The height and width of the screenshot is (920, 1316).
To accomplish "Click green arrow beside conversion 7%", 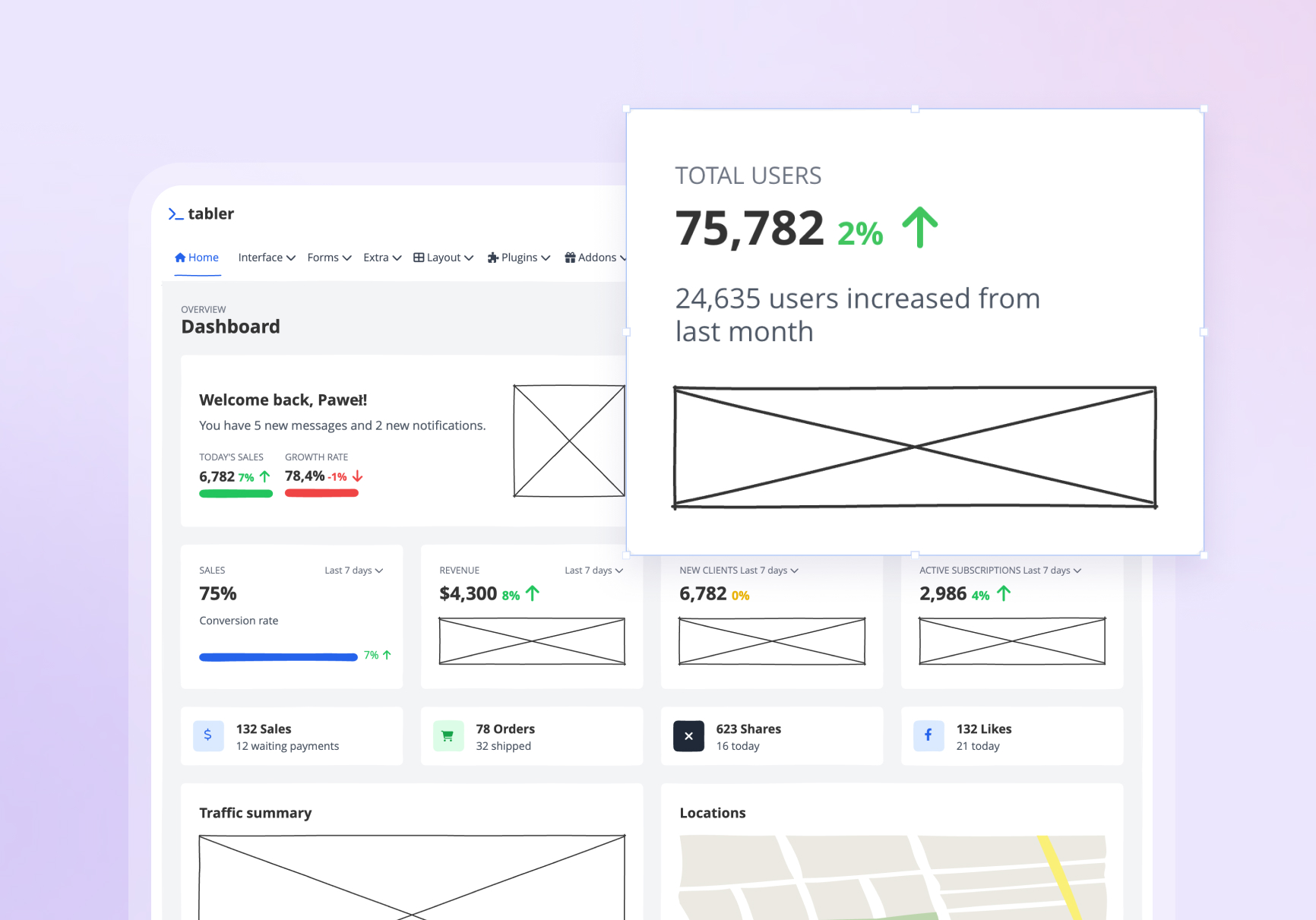I will 387,655.
